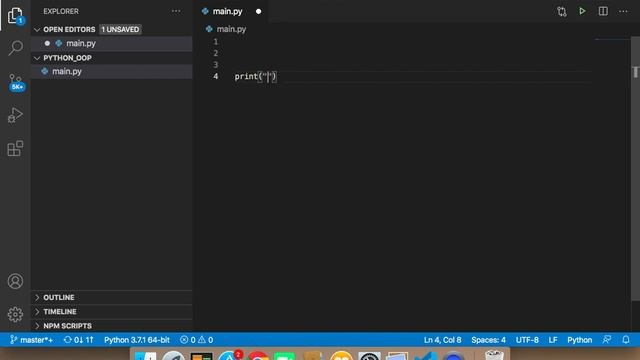Run Python file with green play button
640x360 pixels.
point(582,11)
